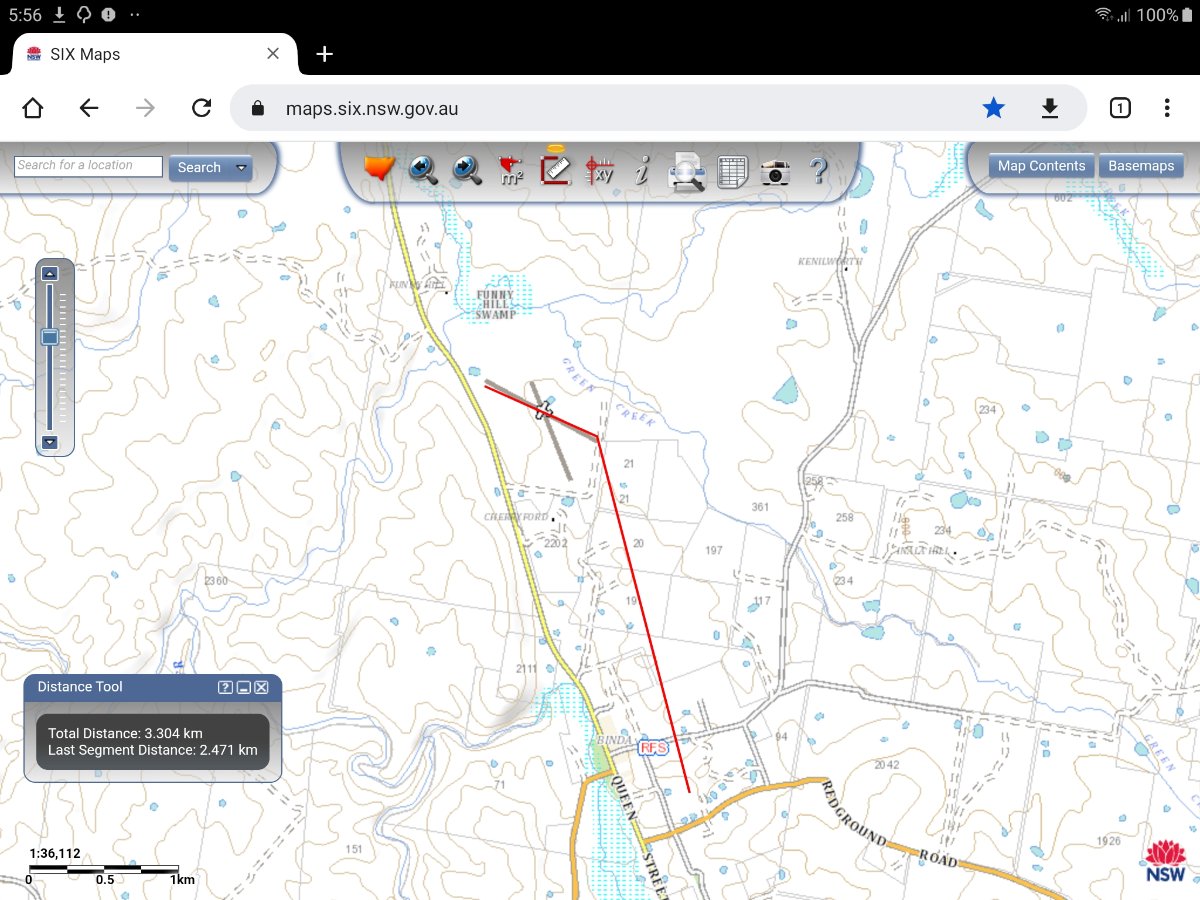Click the Search for a location field

click(x=88, y=167)
